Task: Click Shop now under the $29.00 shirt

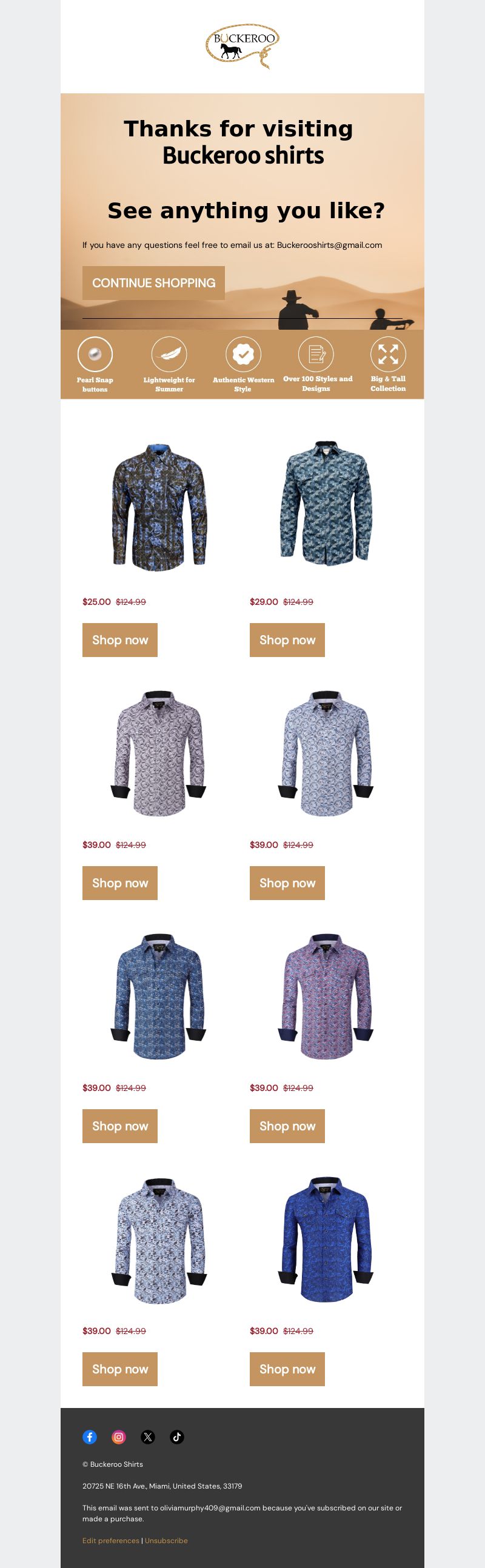Action: 287,639
